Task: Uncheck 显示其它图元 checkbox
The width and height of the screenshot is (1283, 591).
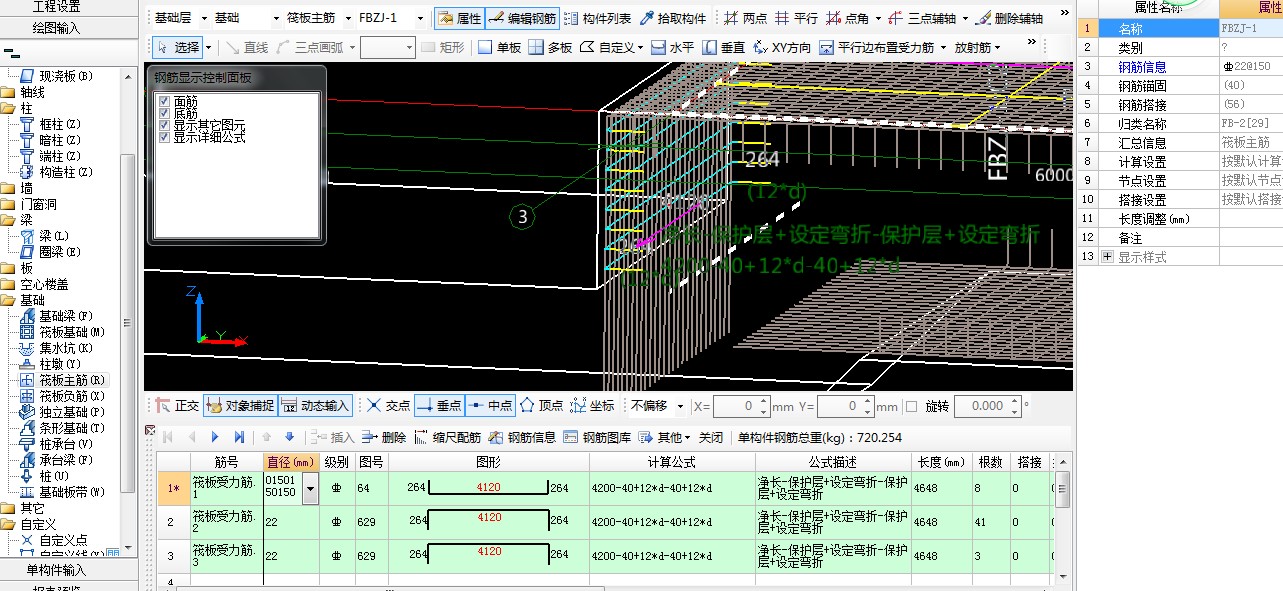Action: coord(164,126)
